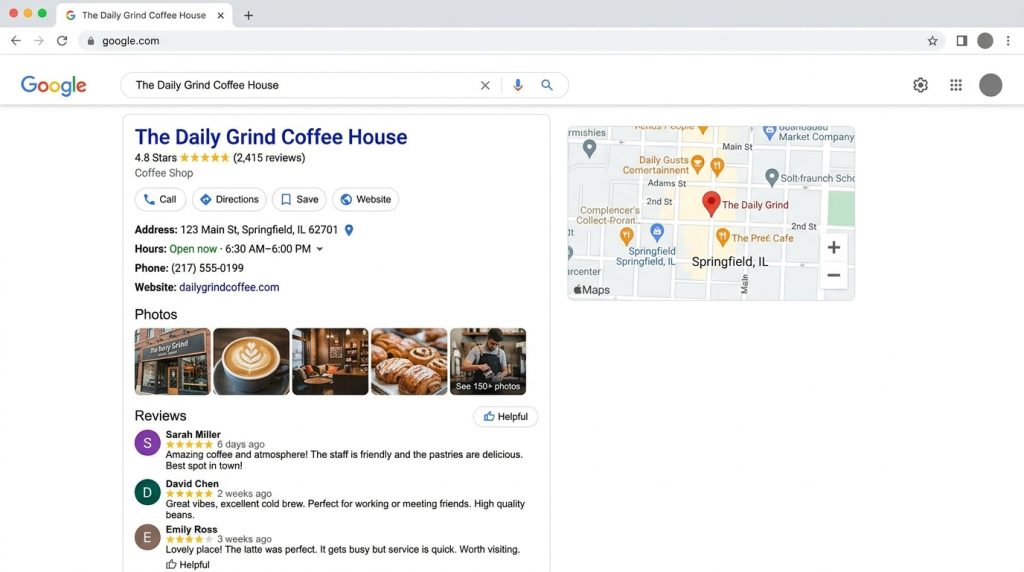This screenshot has width=1024, height=572.
Task: Click the profile avatar in the browser toolbar
Action: click(x=985, y=40)
